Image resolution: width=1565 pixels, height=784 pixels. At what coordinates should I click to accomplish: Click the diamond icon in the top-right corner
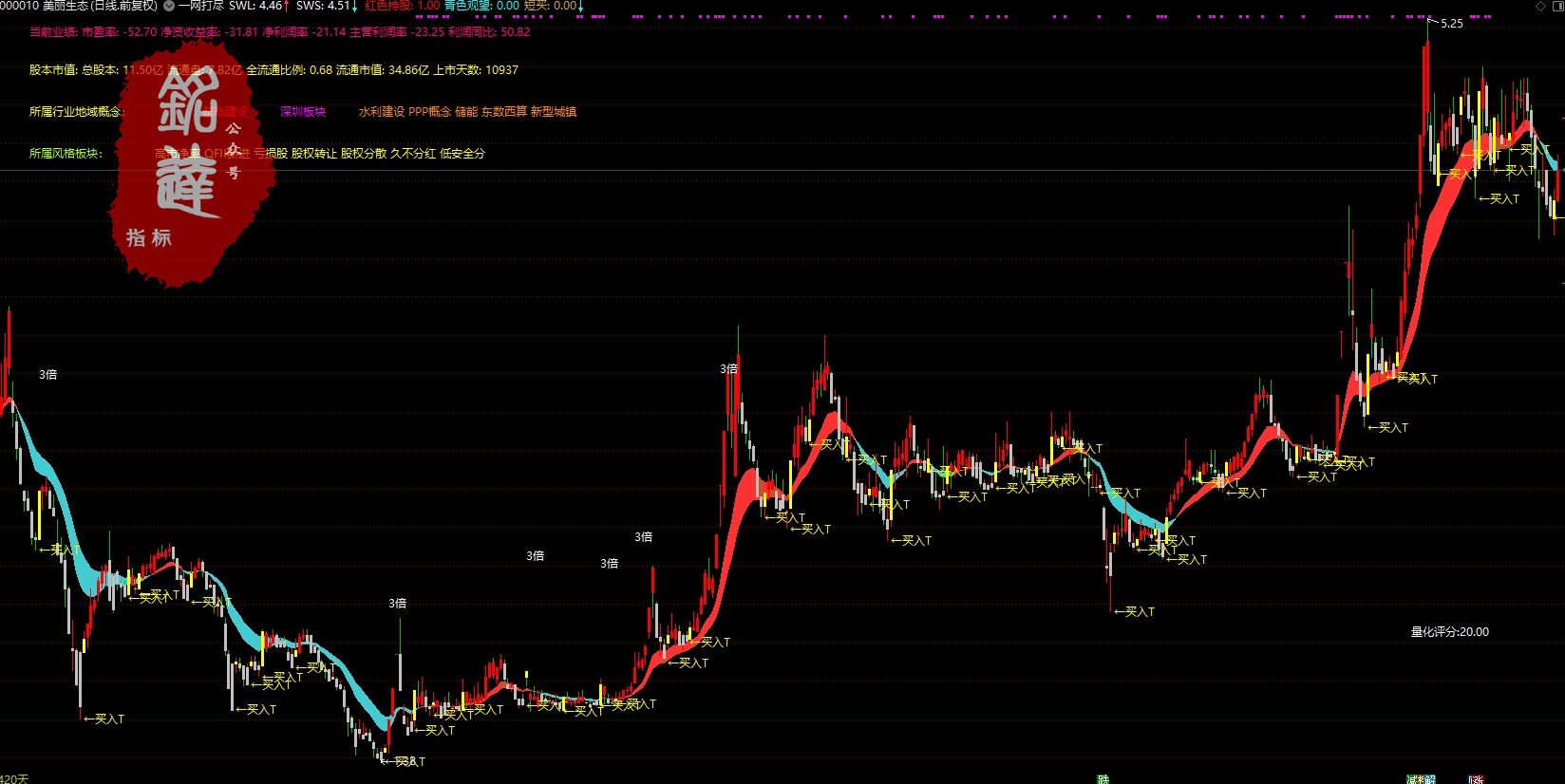[x=1540, y=6]
